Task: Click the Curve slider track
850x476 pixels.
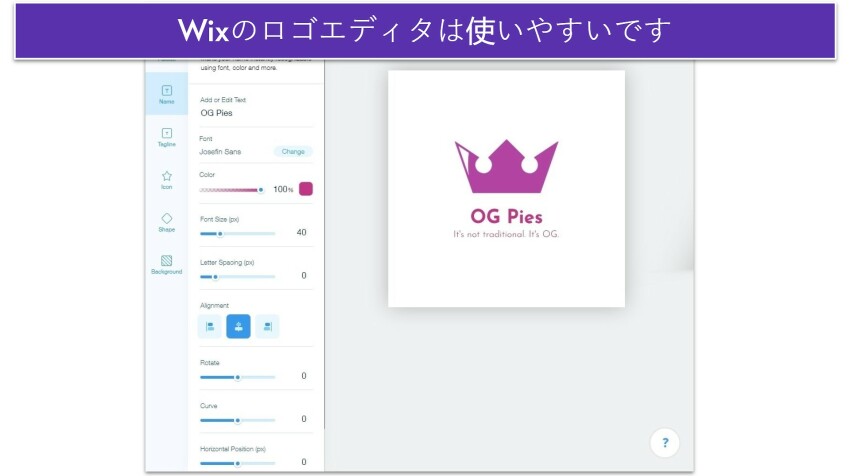Action: click(x=238, y=420)
